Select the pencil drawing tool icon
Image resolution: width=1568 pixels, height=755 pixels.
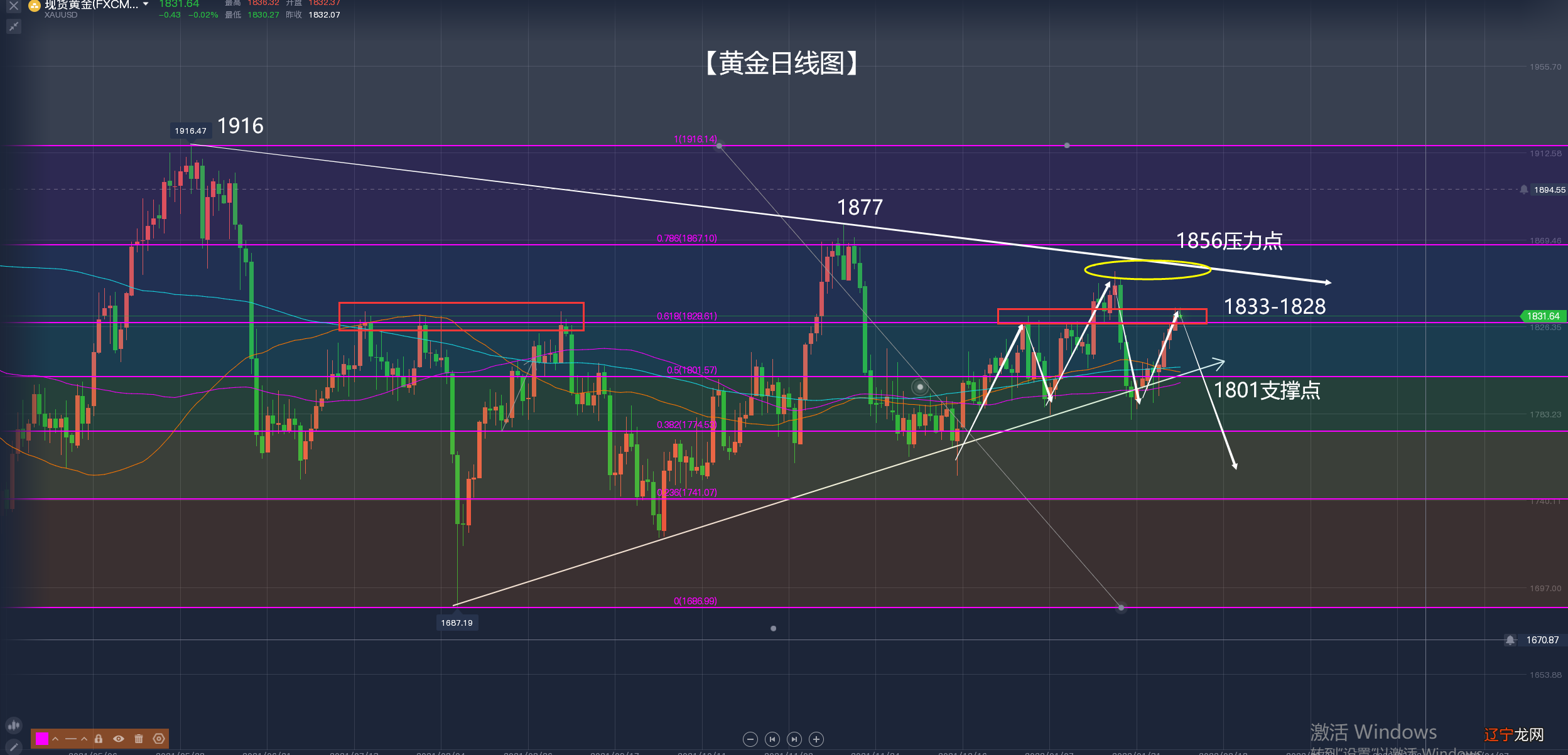click(14, 747)
